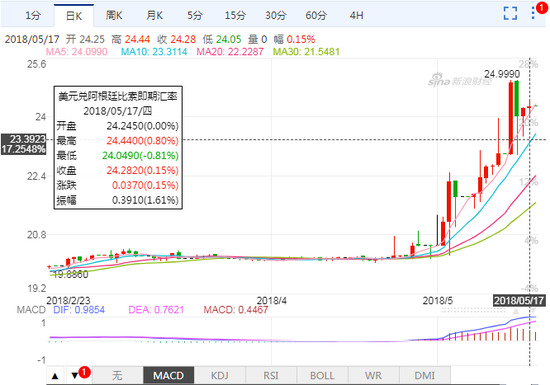This screenshot has width=550, height=385.
Task: Click the tooltip title 美元兑阿根廷比索即期汇率
Action: tap(118, 96)
